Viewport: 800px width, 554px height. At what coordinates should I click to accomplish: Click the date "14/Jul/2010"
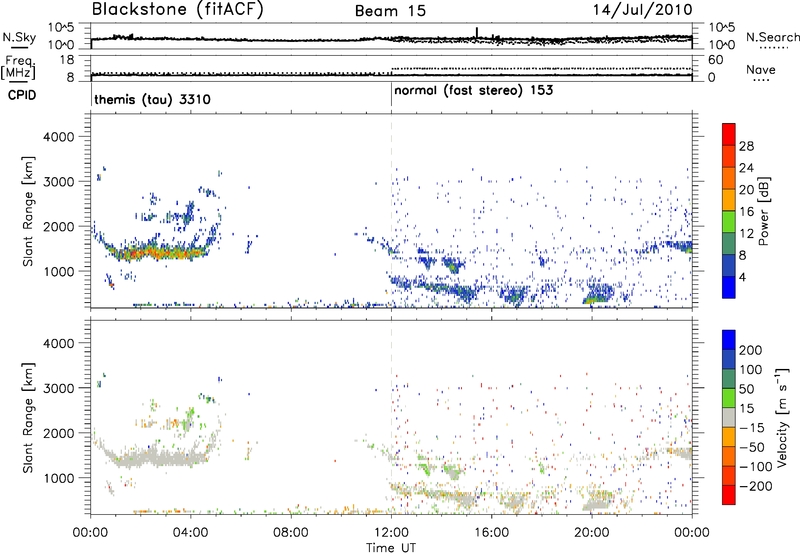tap(643, 10)
